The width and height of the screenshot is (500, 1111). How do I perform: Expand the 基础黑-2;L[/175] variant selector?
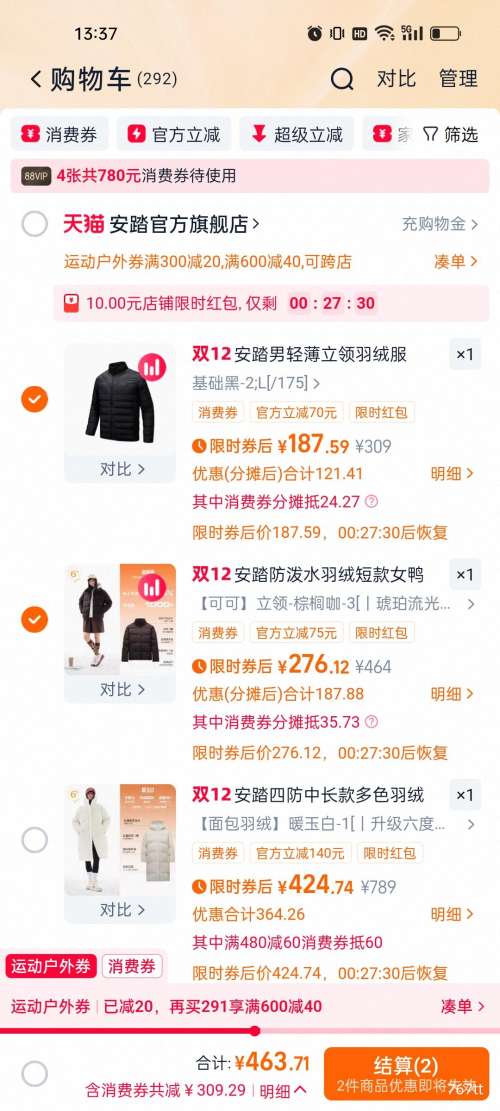[256, 383]
